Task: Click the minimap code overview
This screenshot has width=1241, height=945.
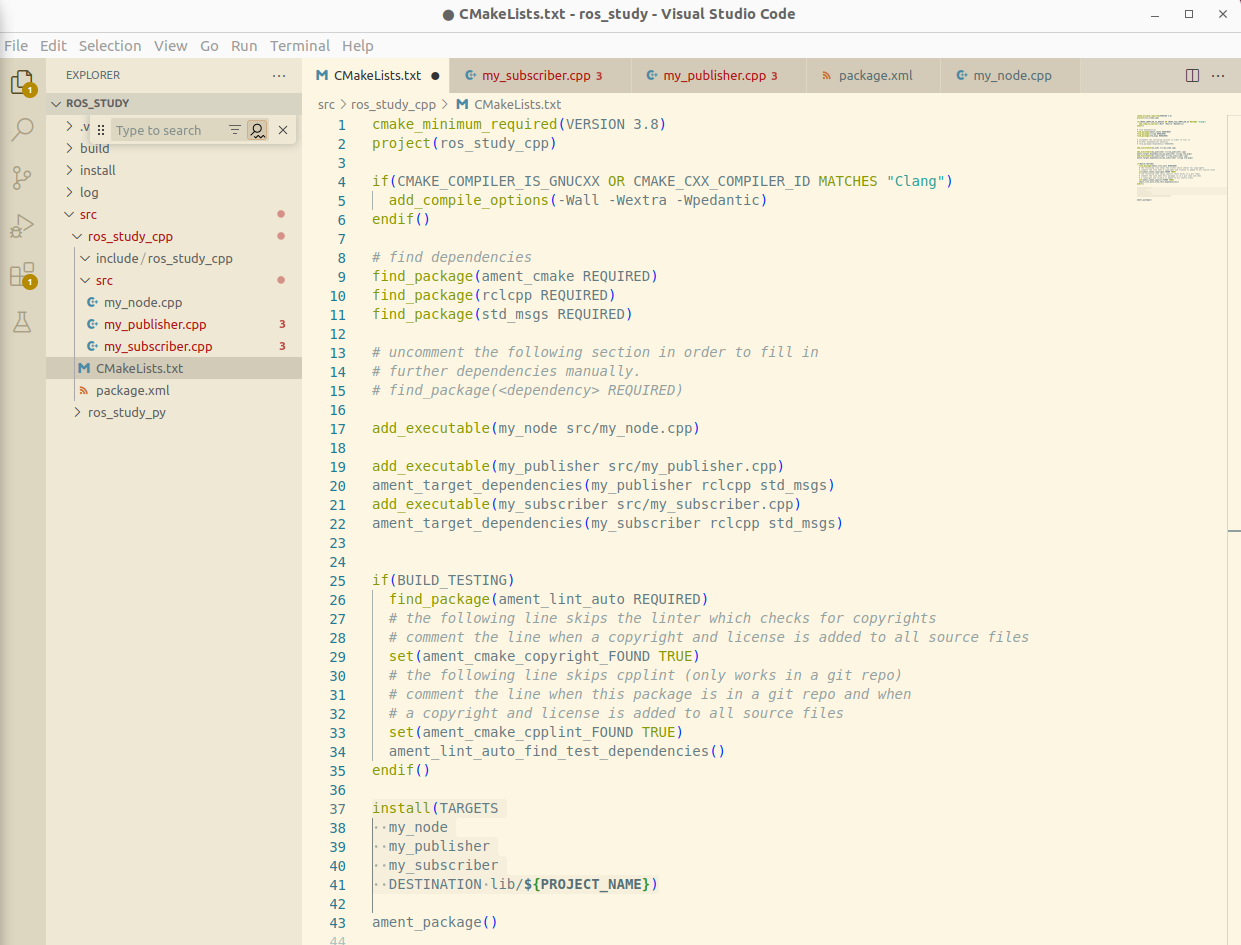Action: (x=1180, y=160)
